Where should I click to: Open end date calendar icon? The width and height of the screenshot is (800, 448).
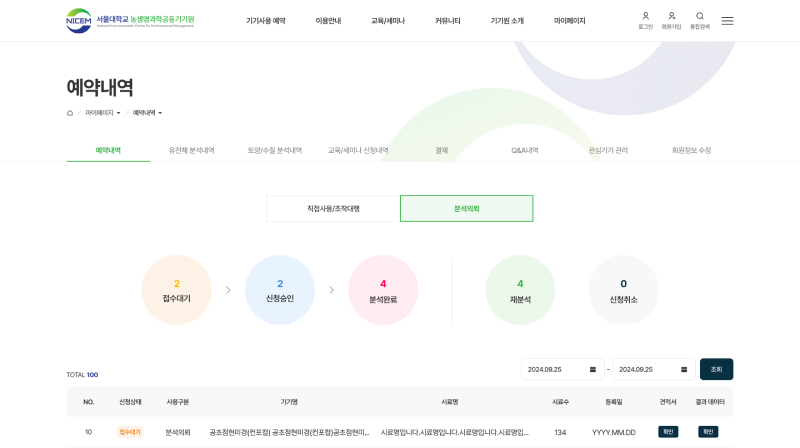(x=684, y=369)
